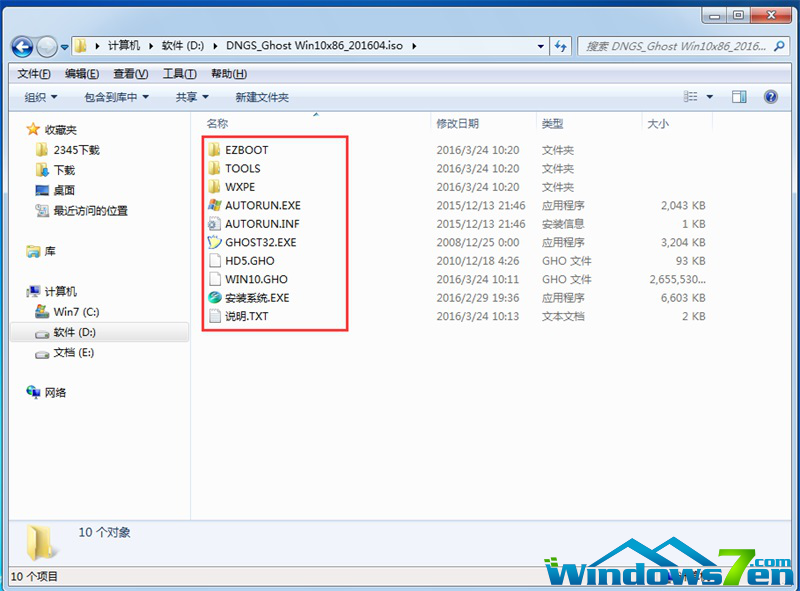Open the address bar history dropdown
Viewport: 800px width, 591px height.
point(541,46)
